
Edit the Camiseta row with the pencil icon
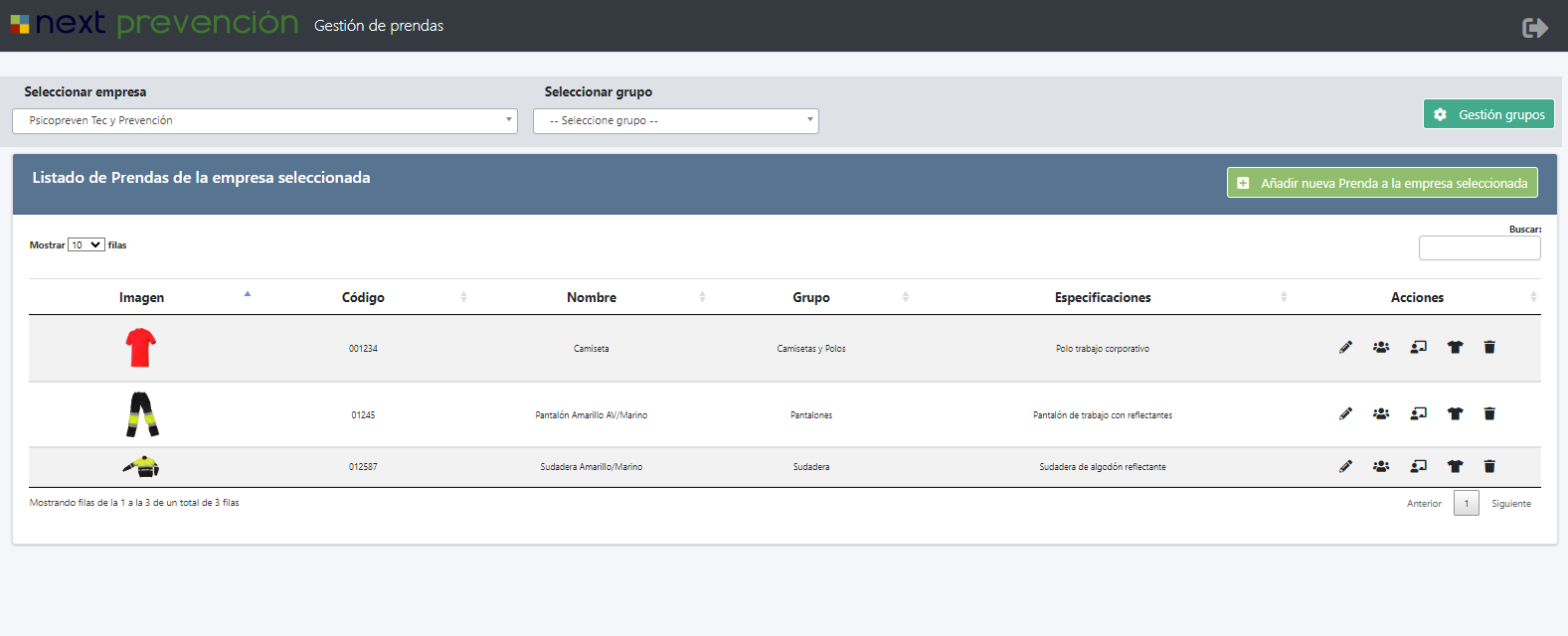[x=1345, y=348]
